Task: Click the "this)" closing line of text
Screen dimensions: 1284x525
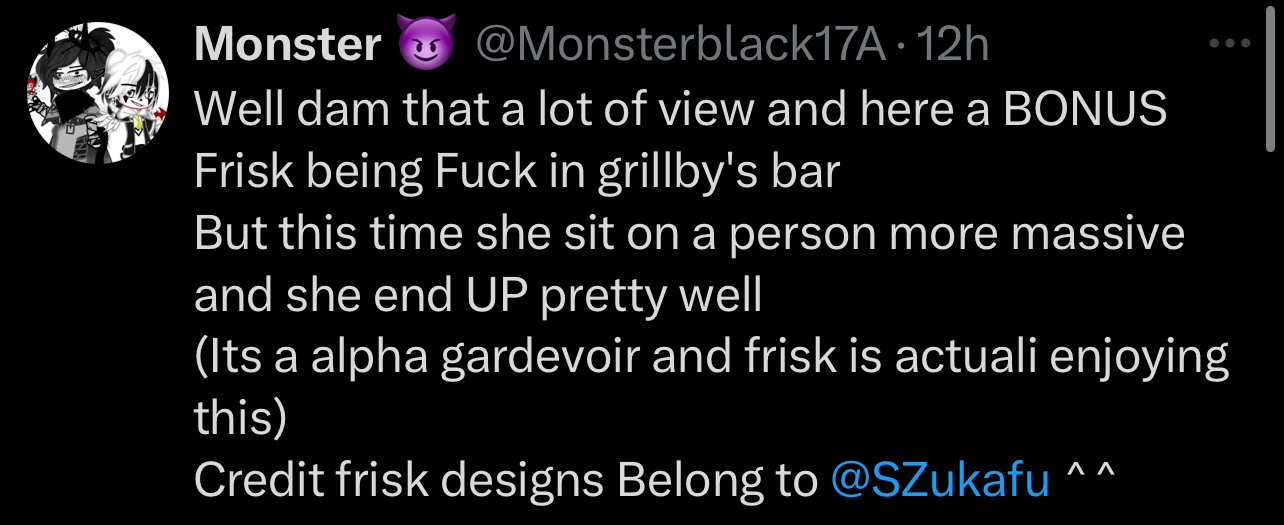Action: click(240, 419)
